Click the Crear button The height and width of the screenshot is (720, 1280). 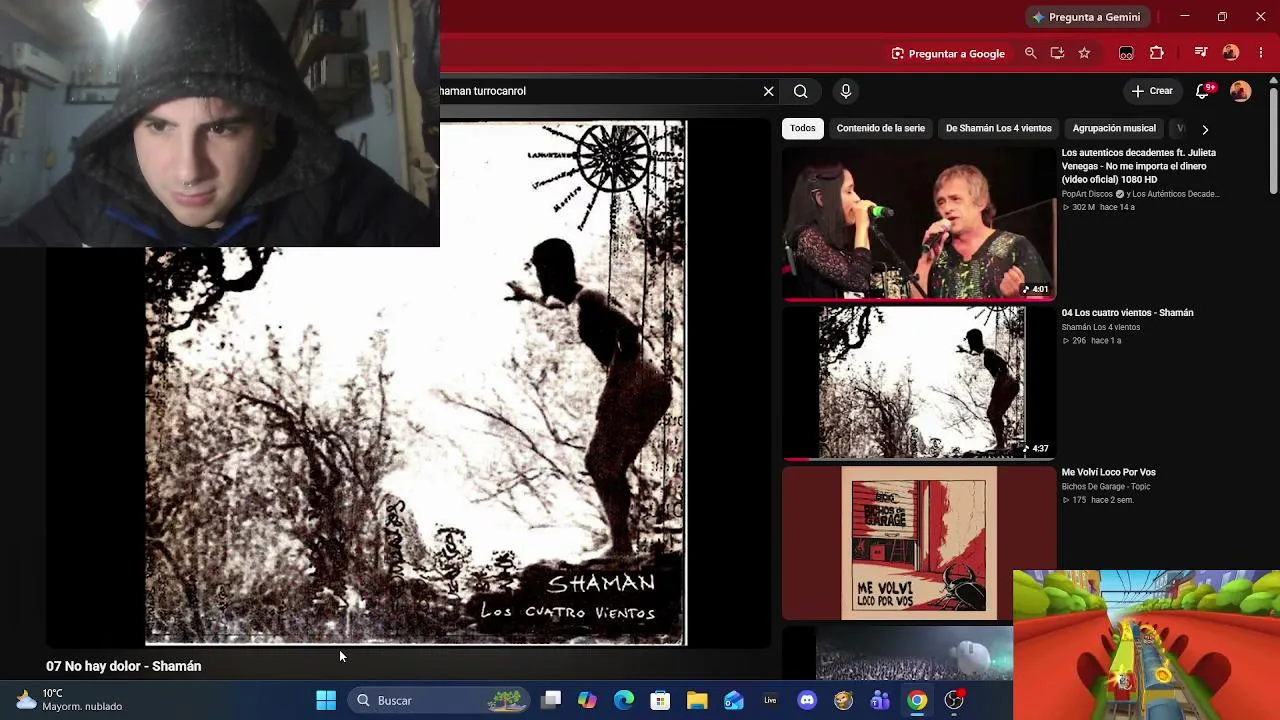[x=1152, y=91]
